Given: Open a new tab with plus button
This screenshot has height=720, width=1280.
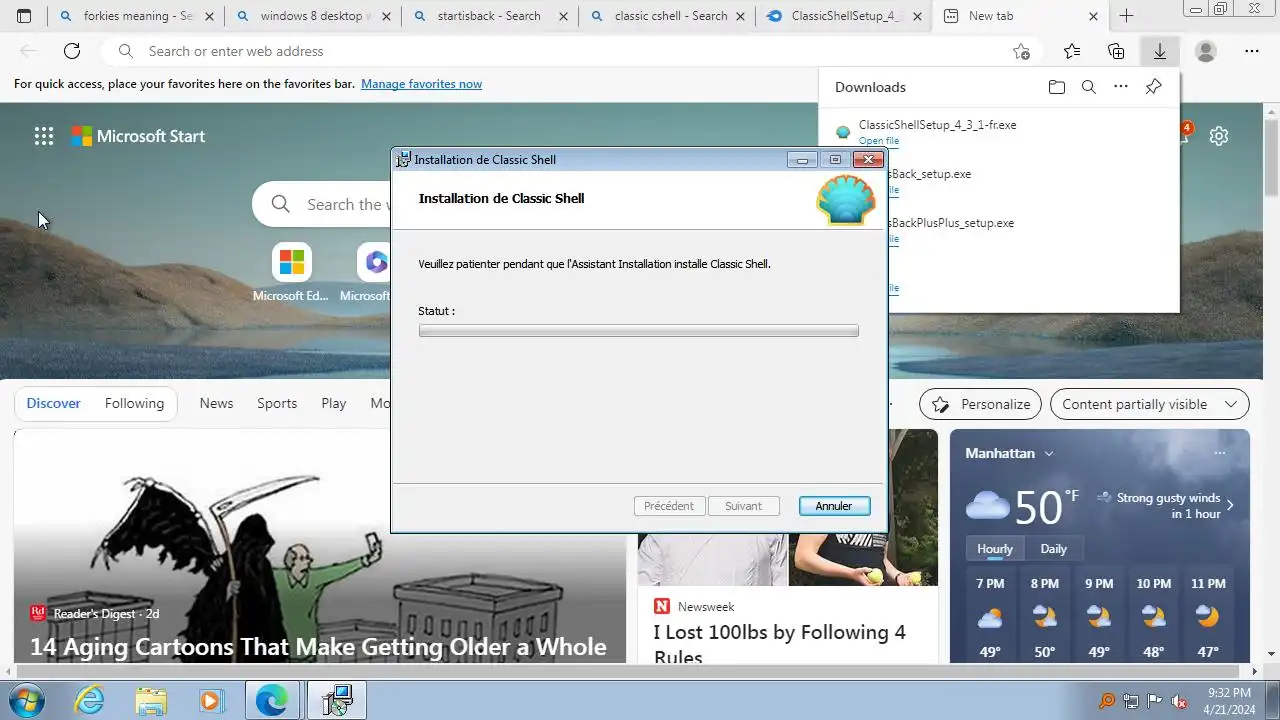Looking at the screenshot, I should click(x=1126, y=16).
